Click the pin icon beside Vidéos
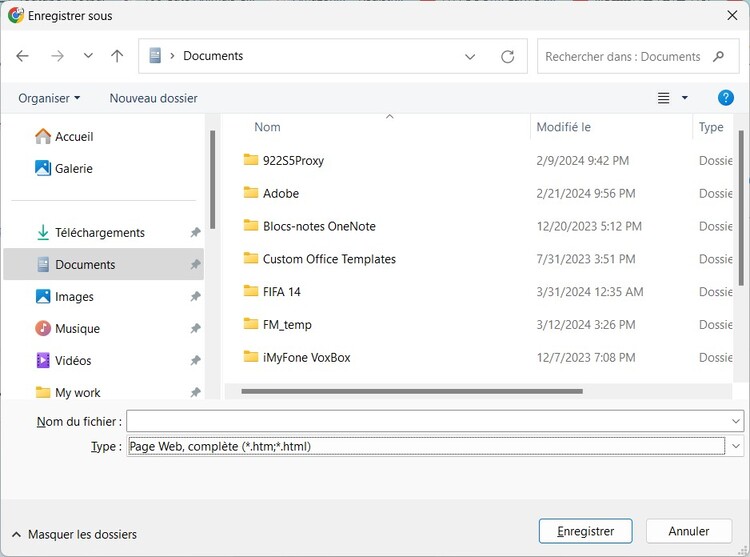 coord(195,361)
